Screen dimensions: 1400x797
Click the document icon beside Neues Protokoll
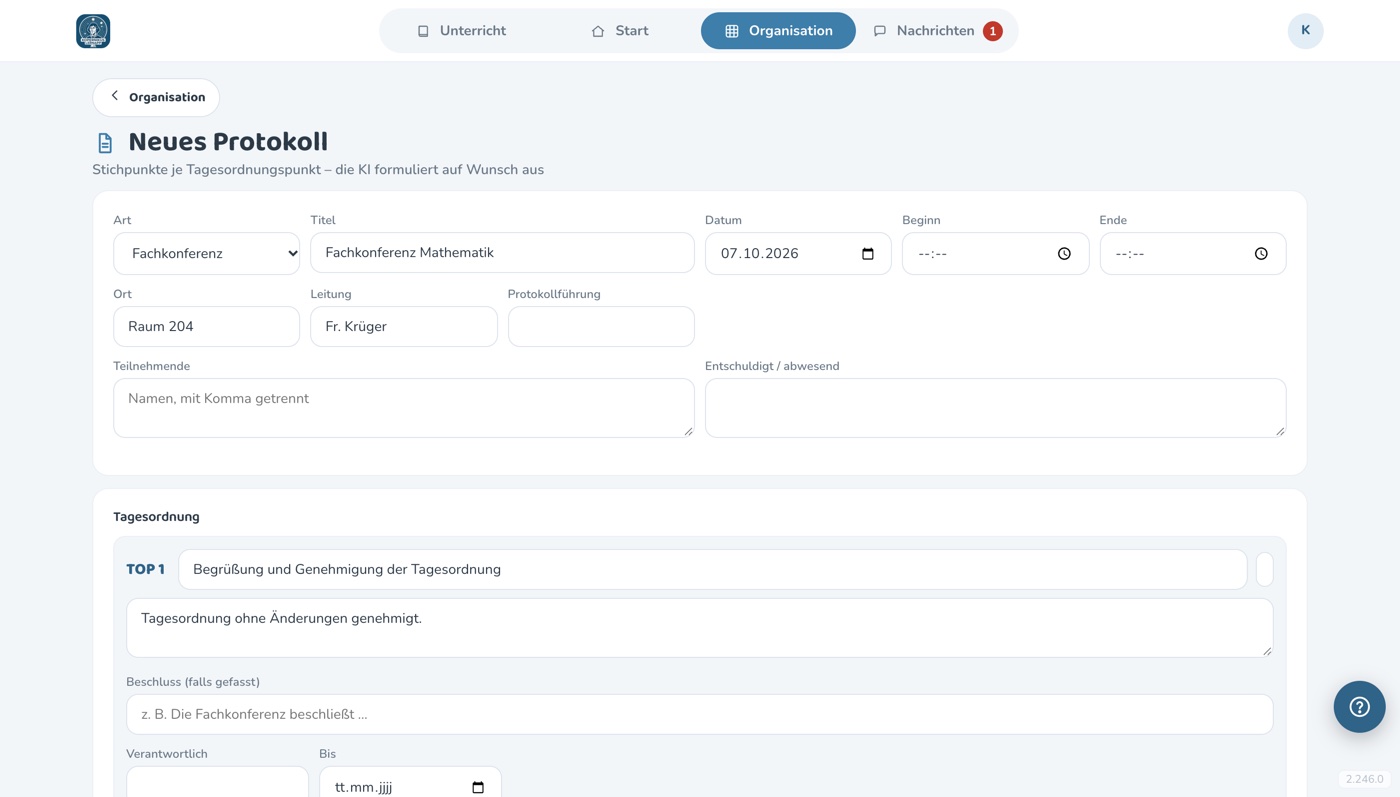click(105, 143)
